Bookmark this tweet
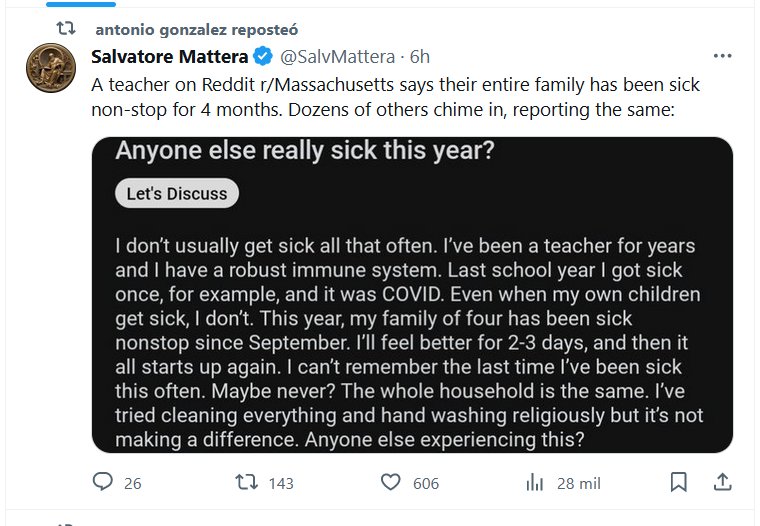Image resolution: width=760 pixels, height=526 pixels. 678,482
